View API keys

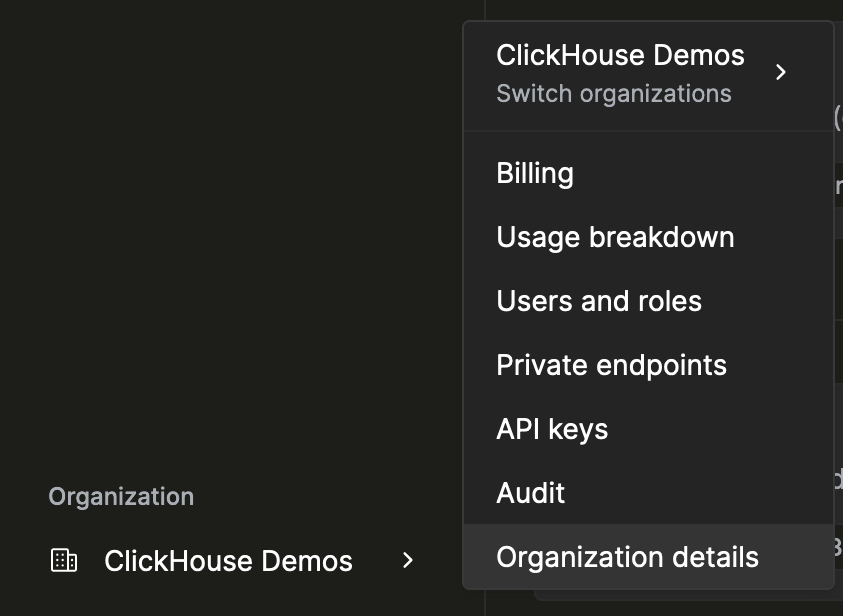pos(551,429)
